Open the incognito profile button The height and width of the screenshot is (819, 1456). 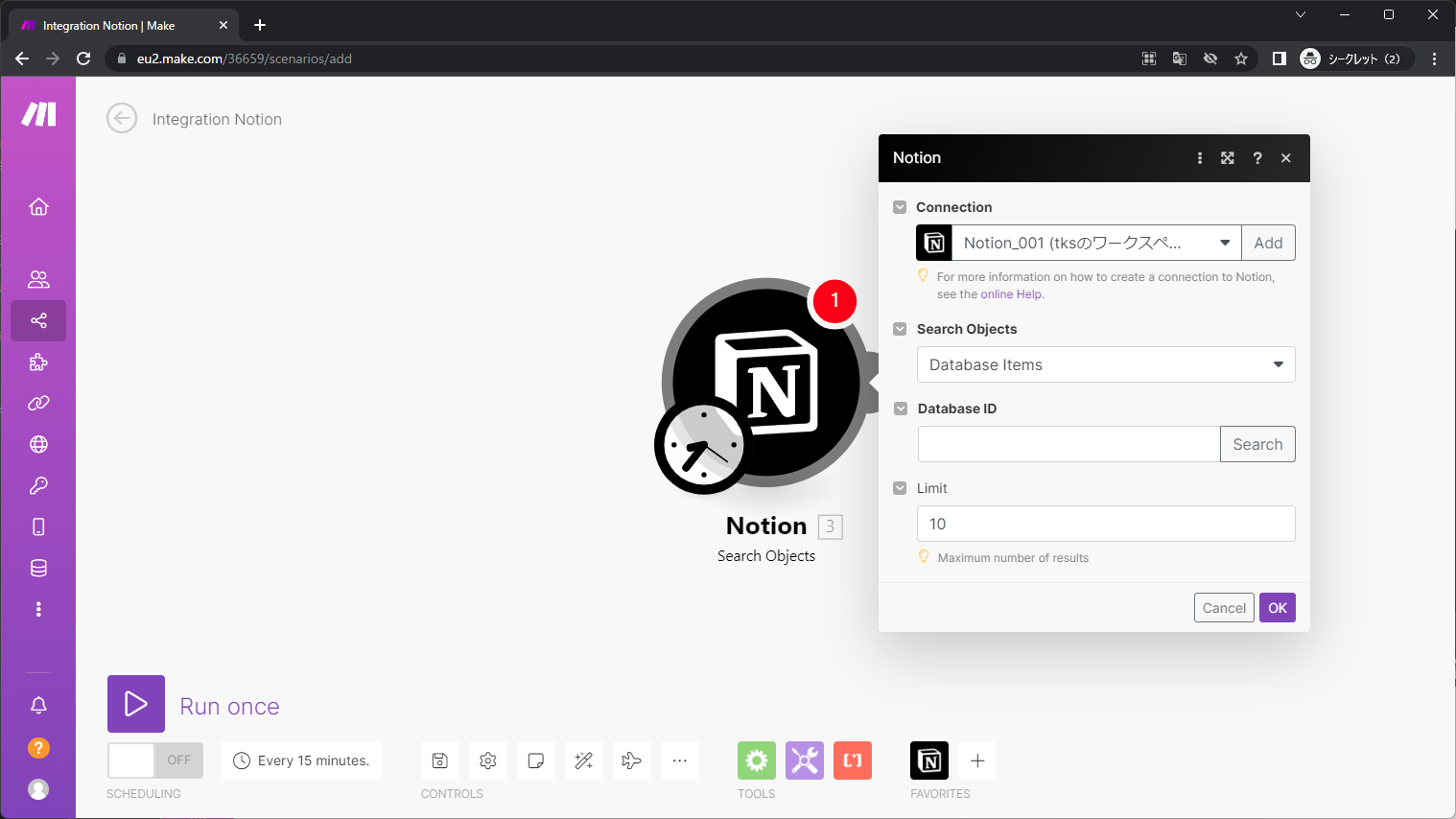tap(1355, 58)
